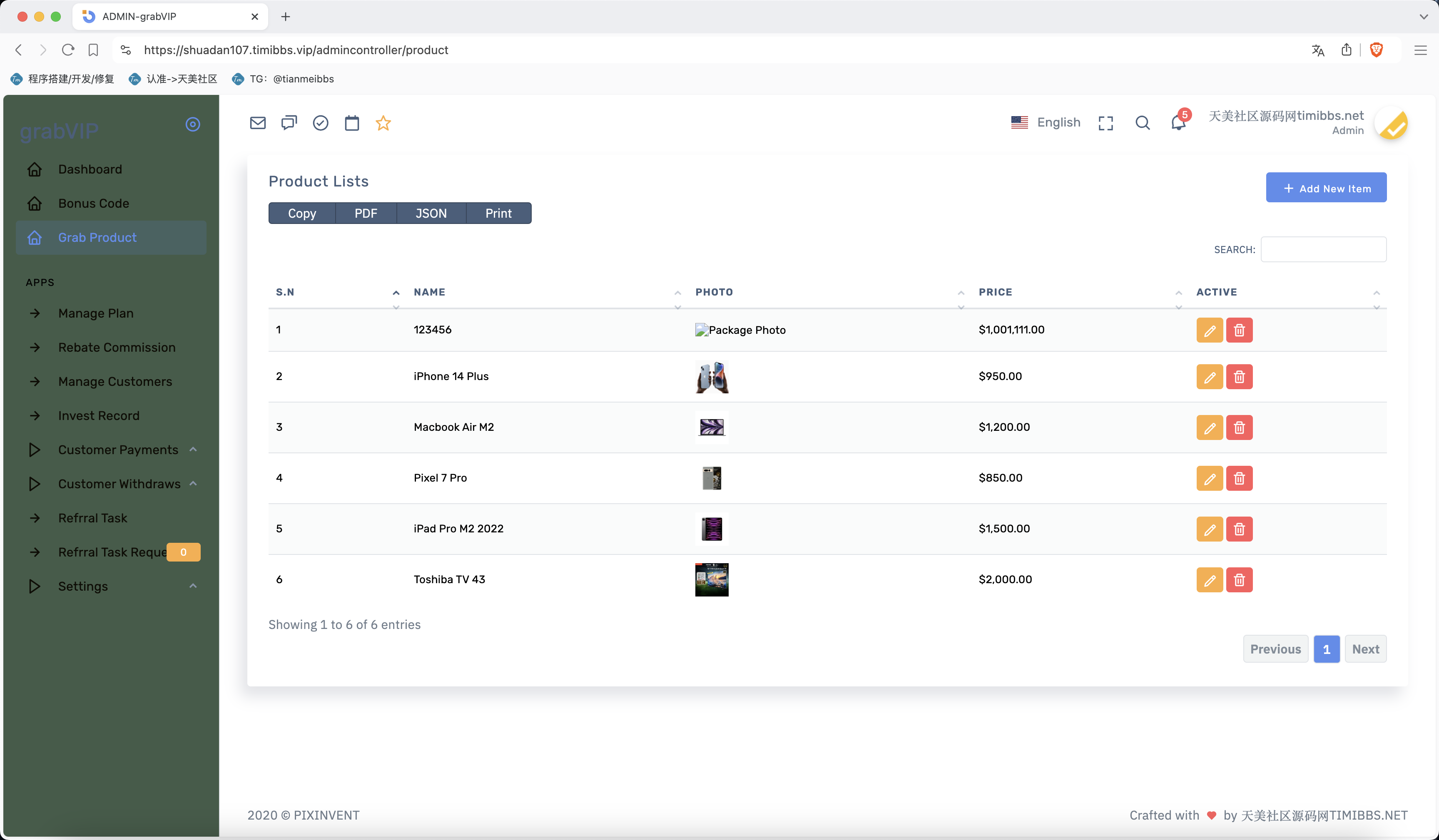Open the header search magnifier icon
The height and width of the screenshot is (840, 1439).
coord(1142,123)
